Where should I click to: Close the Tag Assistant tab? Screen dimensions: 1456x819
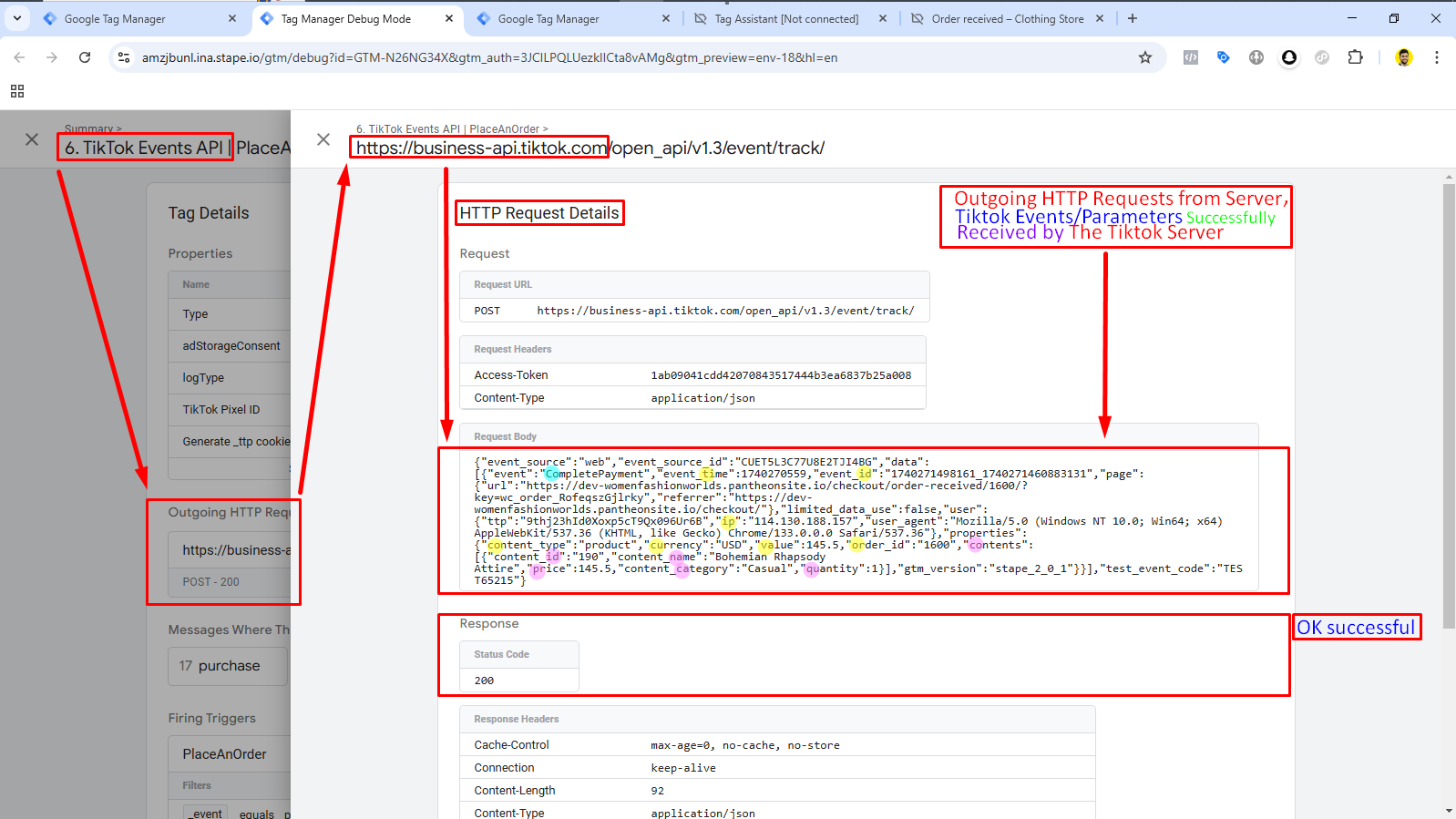tap(883, 18)
